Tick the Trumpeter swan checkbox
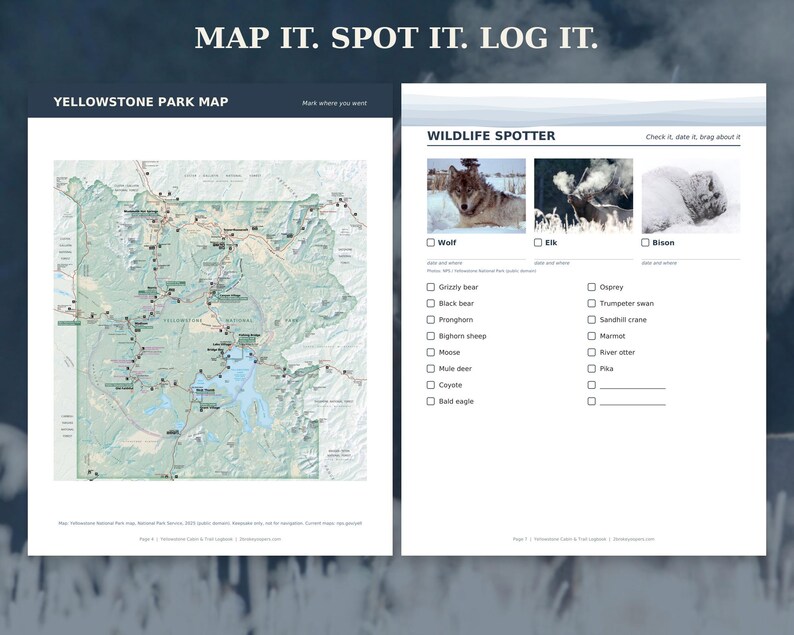The width and height of the screenshot is (794, 635). click(591, 303)
